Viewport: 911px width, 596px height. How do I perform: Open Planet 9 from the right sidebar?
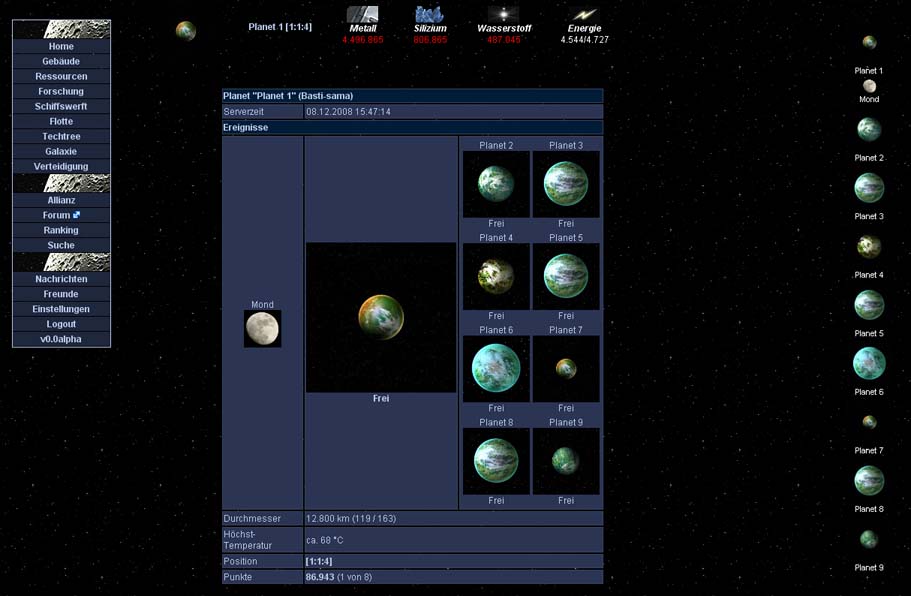pos(869,539)
